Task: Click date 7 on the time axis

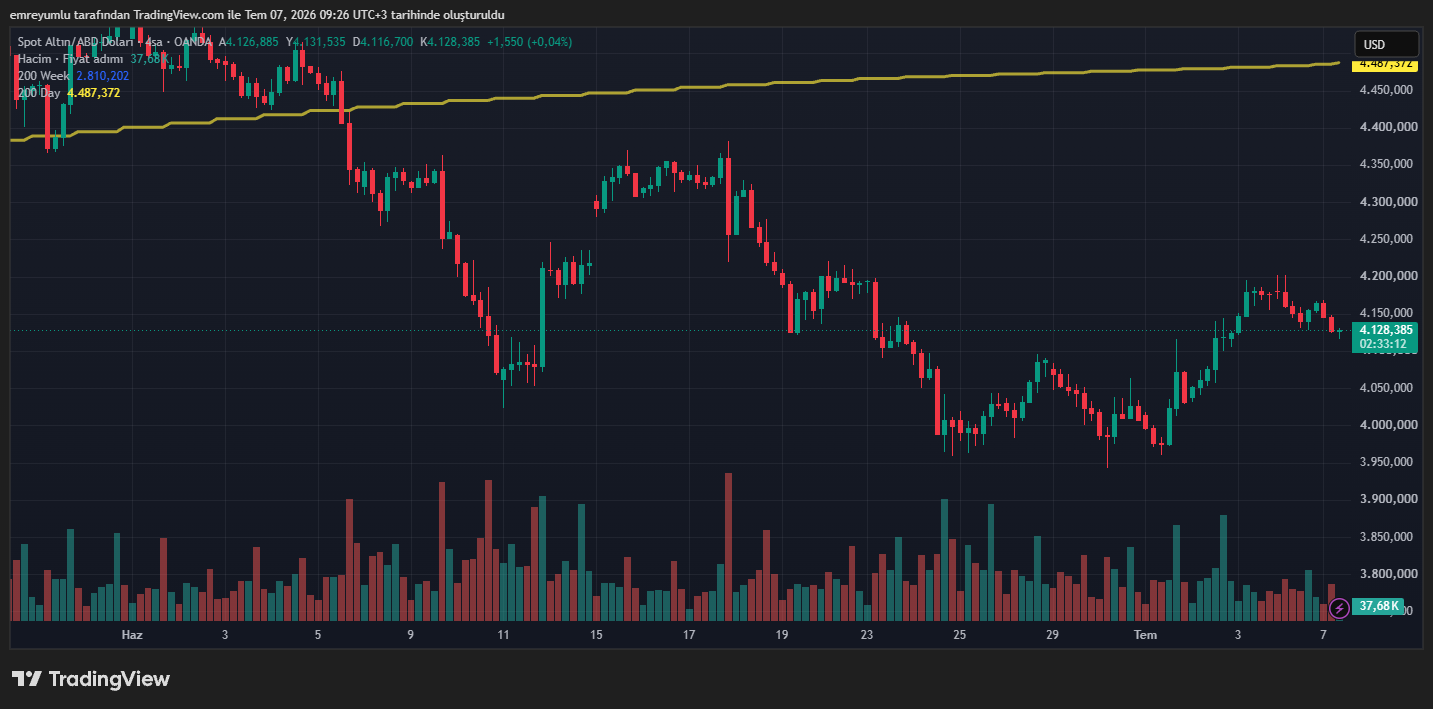Action: tap(1323, 635)
